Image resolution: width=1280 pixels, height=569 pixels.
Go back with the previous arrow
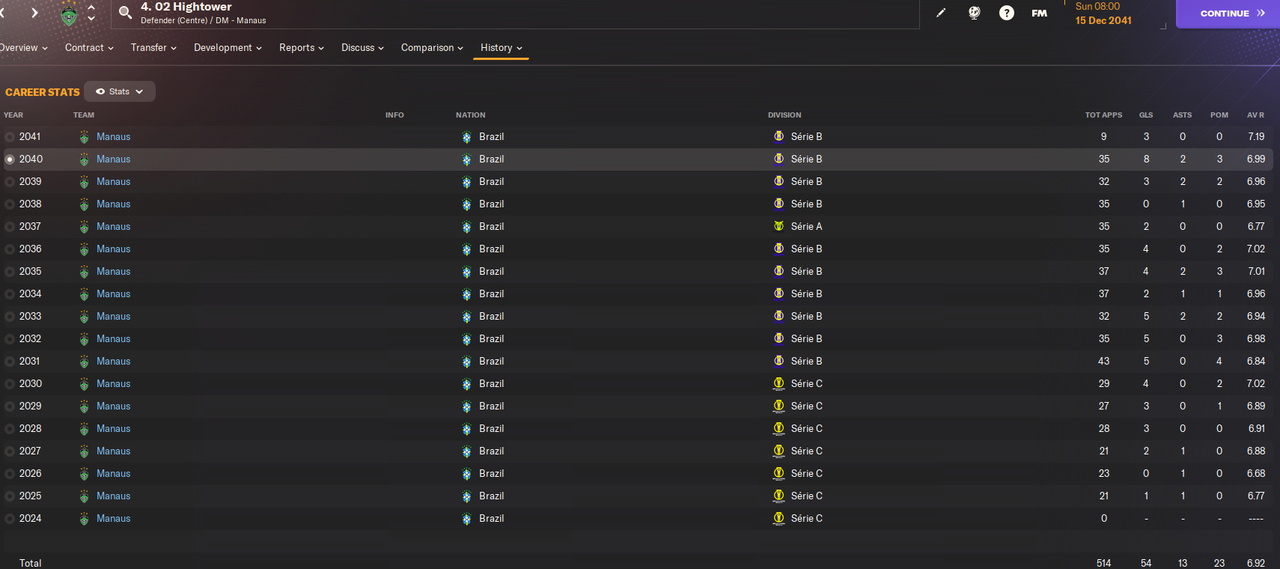3,13
